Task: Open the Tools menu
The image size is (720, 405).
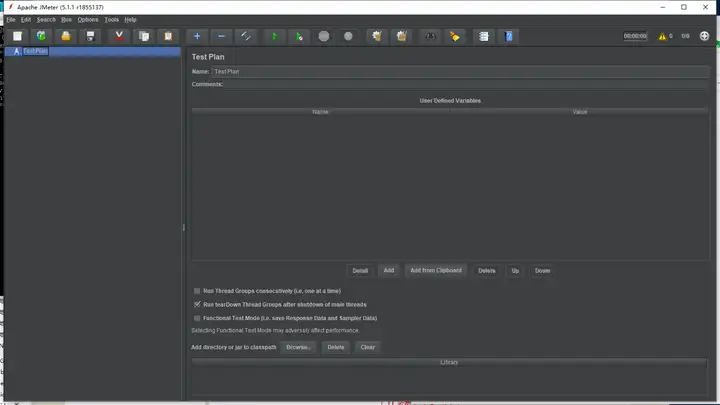Action: (x=112, y=20)
